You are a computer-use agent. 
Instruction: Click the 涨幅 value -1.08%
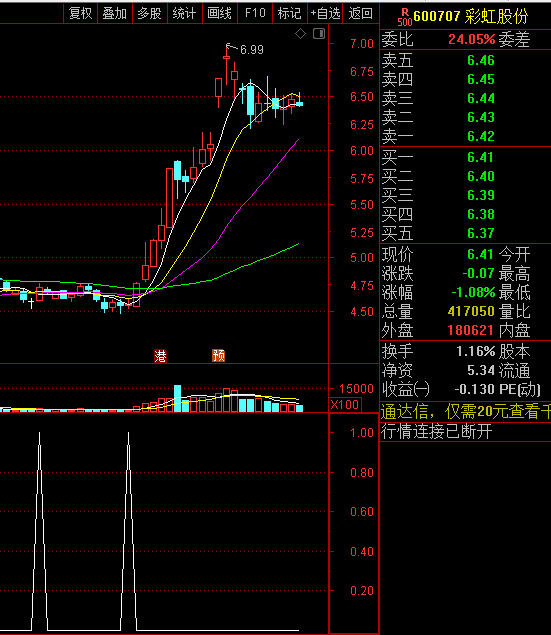pyautogui.click(x=473, y=292)
